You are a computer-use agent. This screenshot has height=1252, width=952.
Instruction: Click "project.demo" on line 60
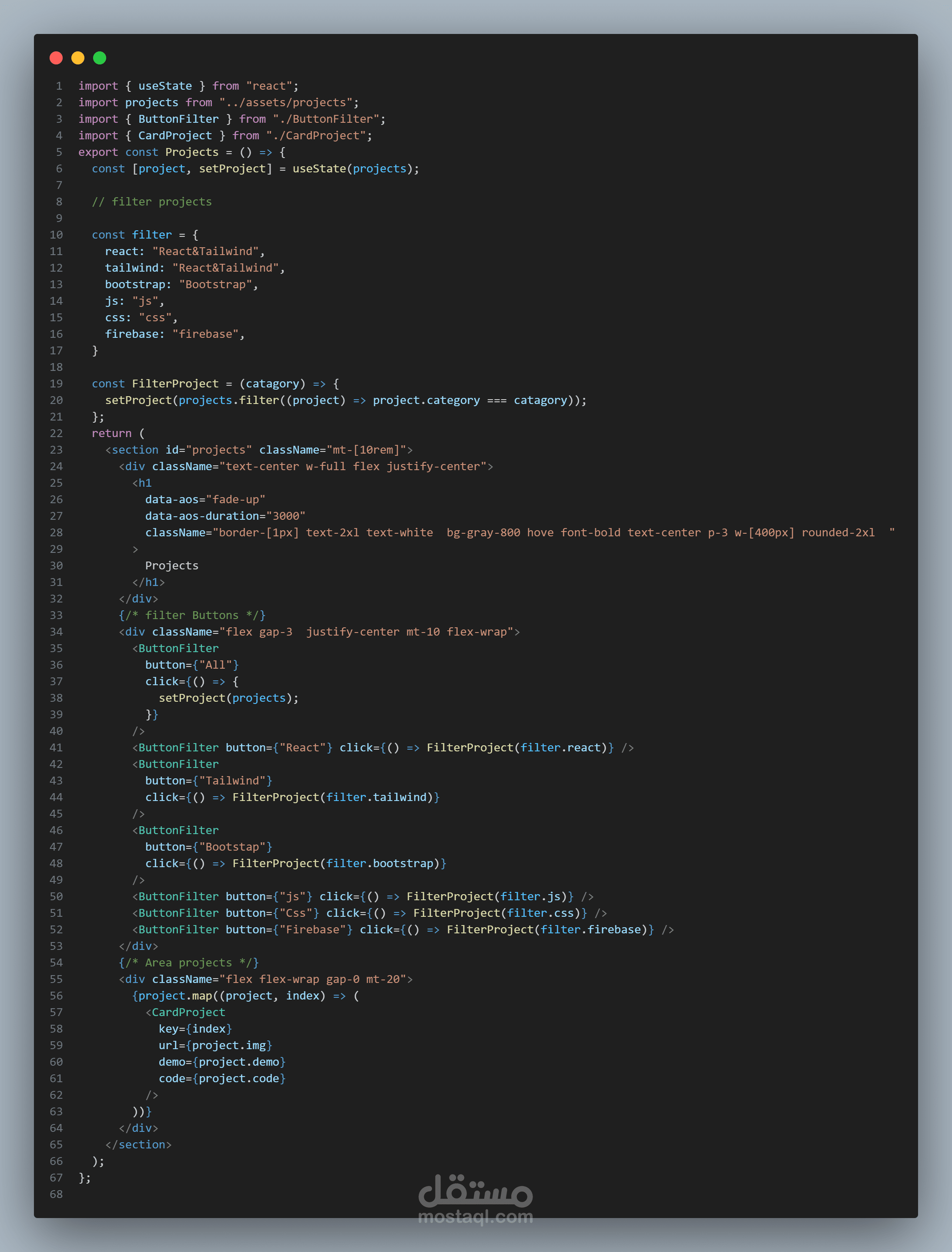[x=238, y=1061]
